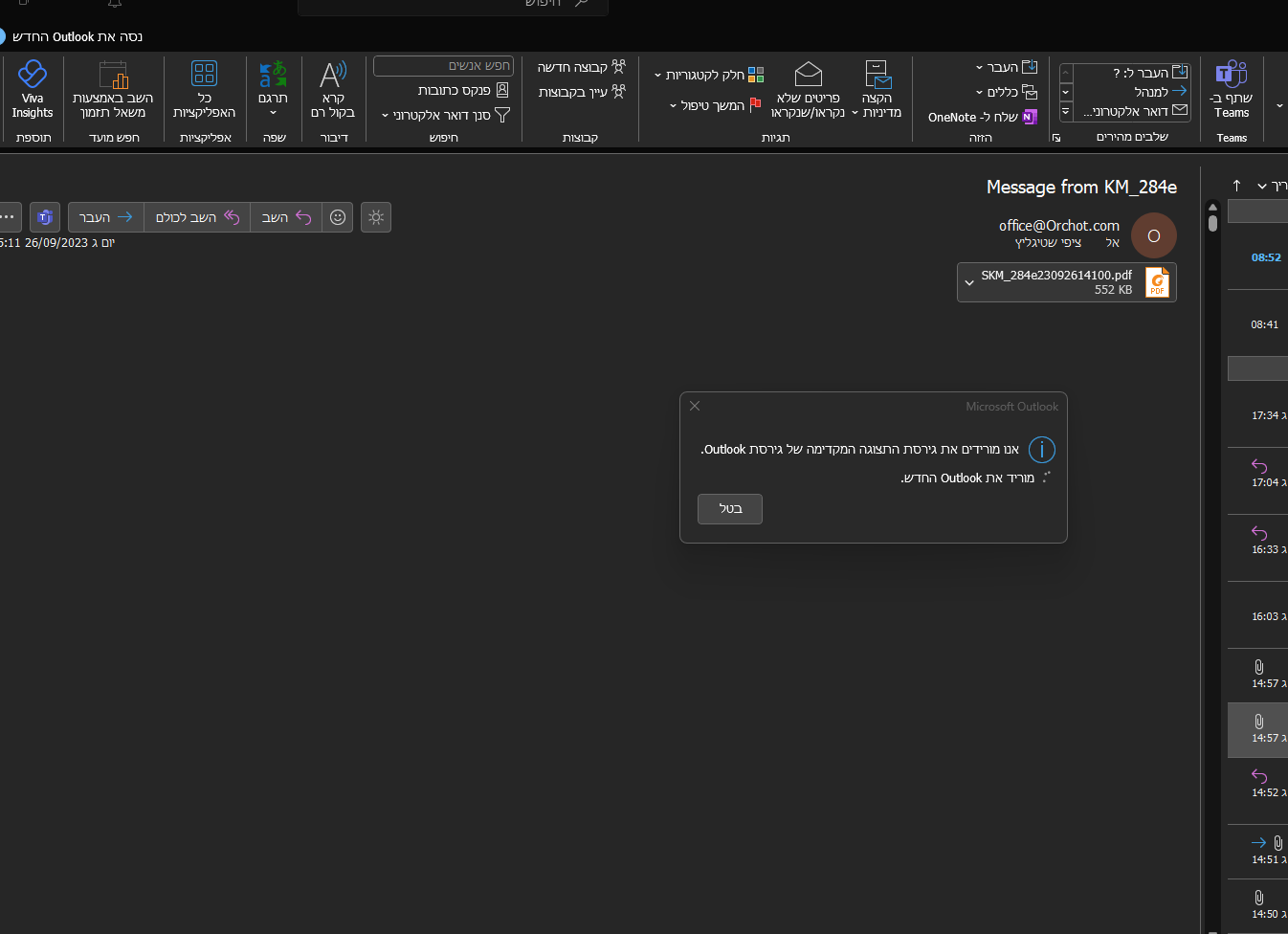The image size is (1288, 934).
Task: Click the search people (חפש אנשים) field
Action: tap(443, 66)
